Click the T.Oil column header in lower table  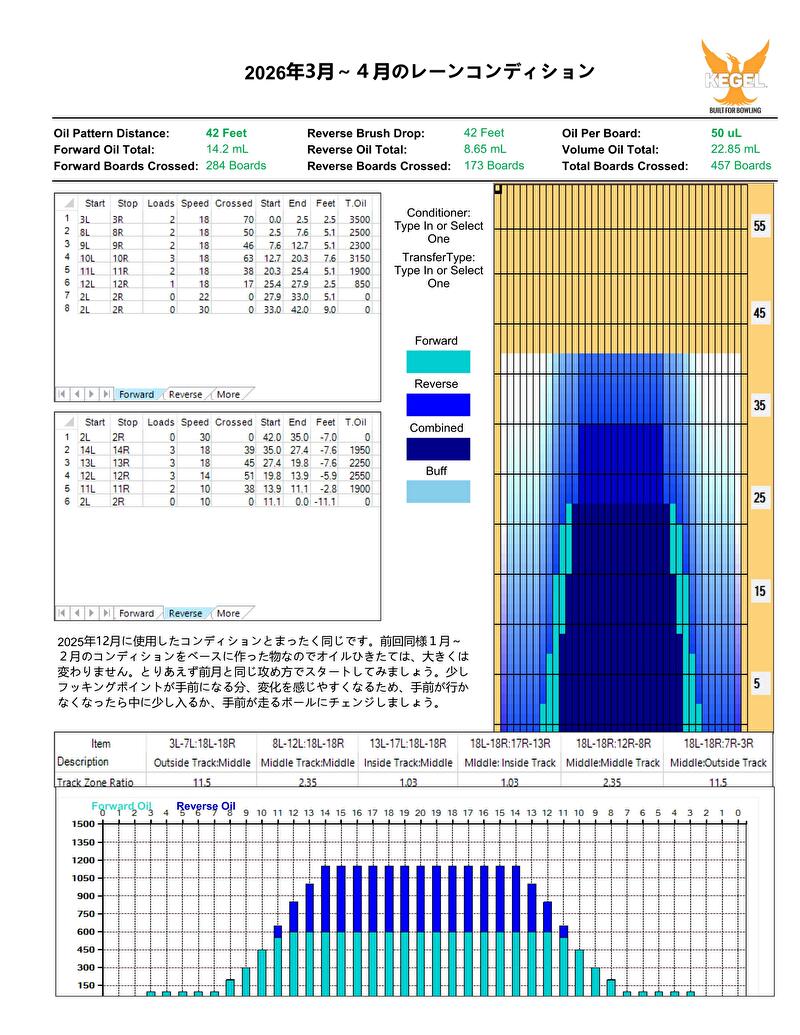tap(356, 422)
